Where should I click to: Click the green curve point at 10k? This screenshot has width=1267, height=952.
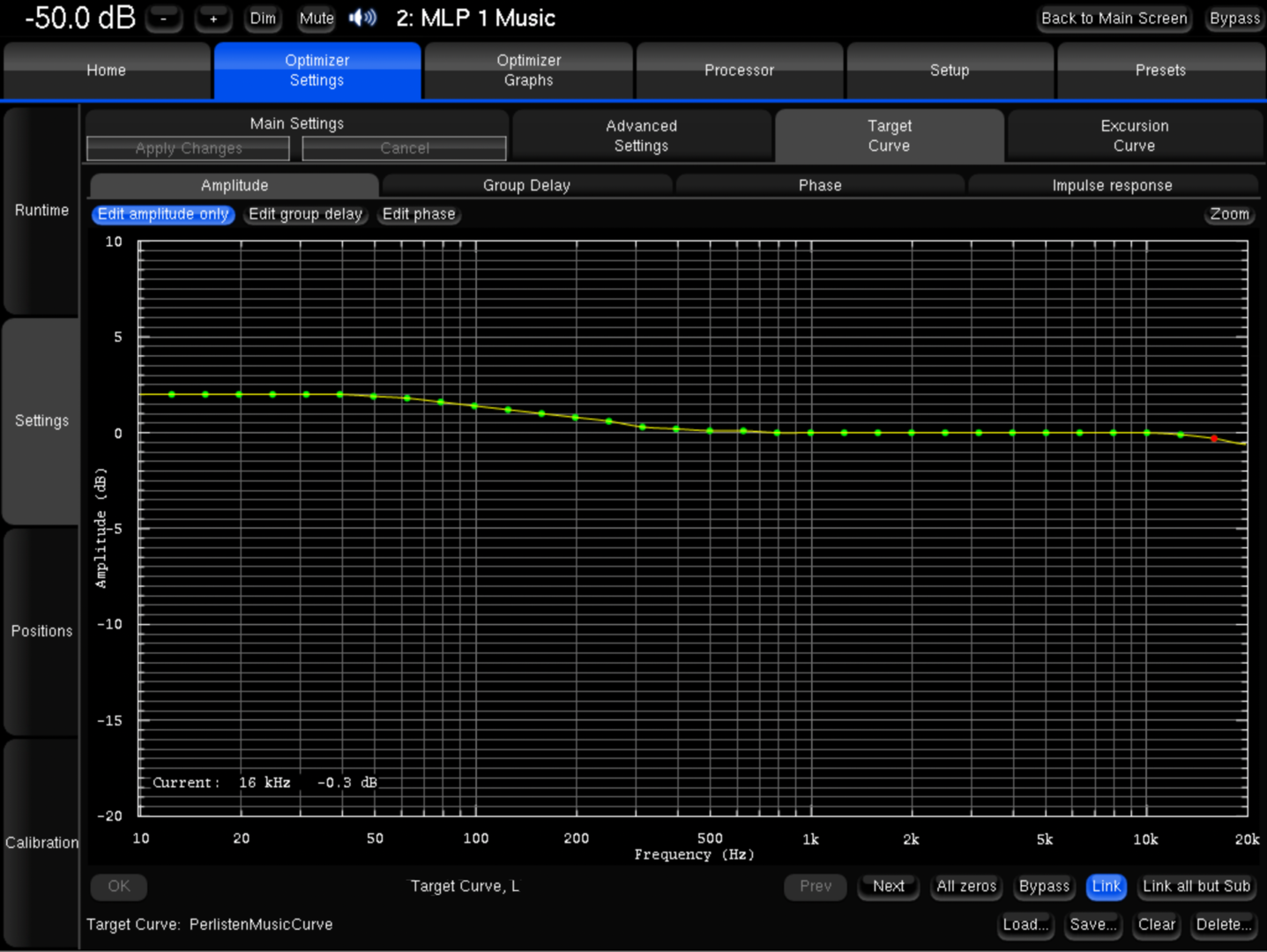coord(1147,433)
